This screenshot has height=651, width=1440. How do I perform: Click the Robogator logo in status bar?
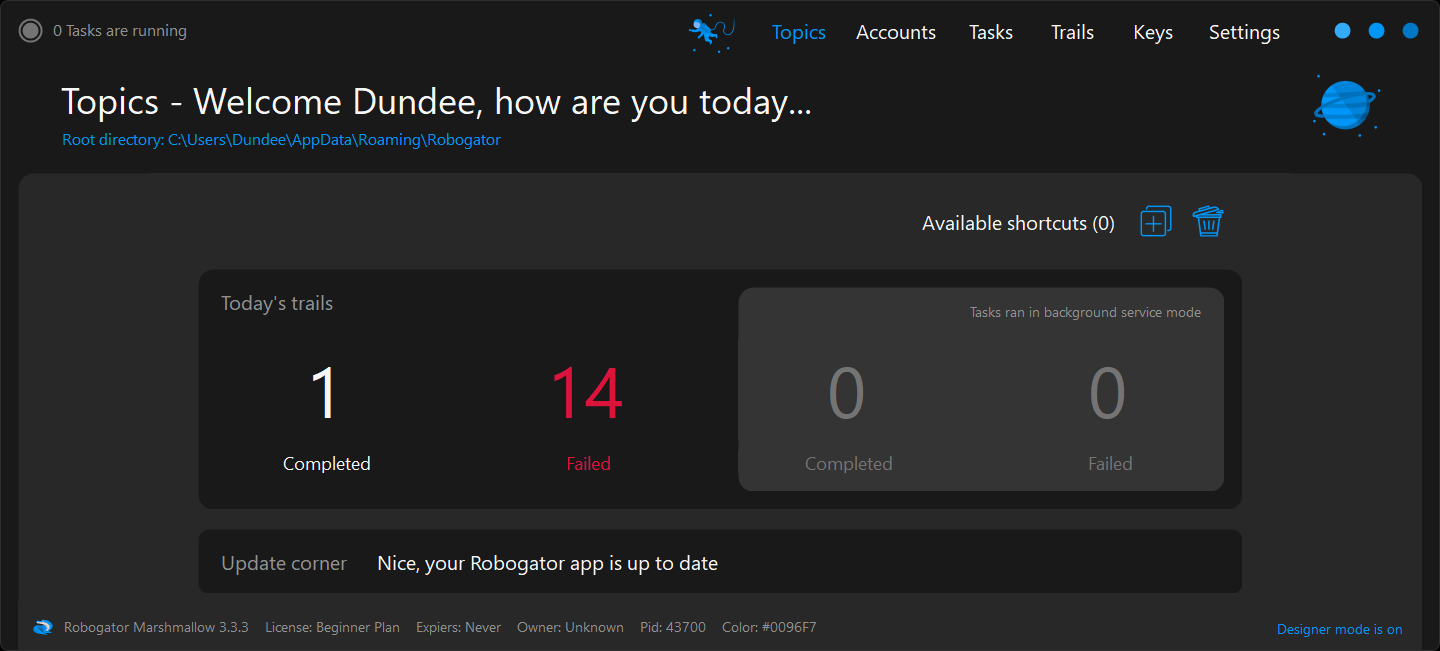pos(43,628)
